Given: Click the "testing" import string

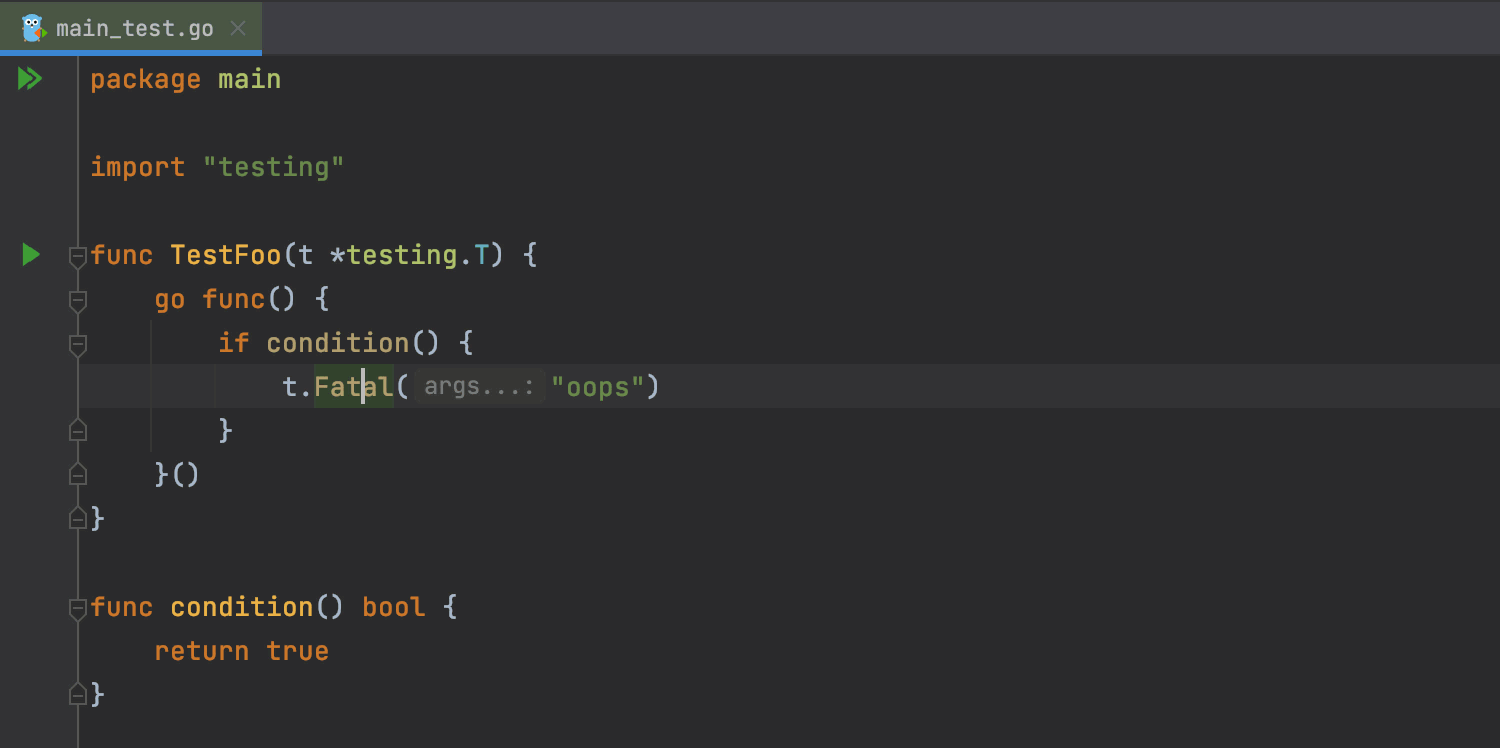Looking at the screenshot, I should pos(274,167).
